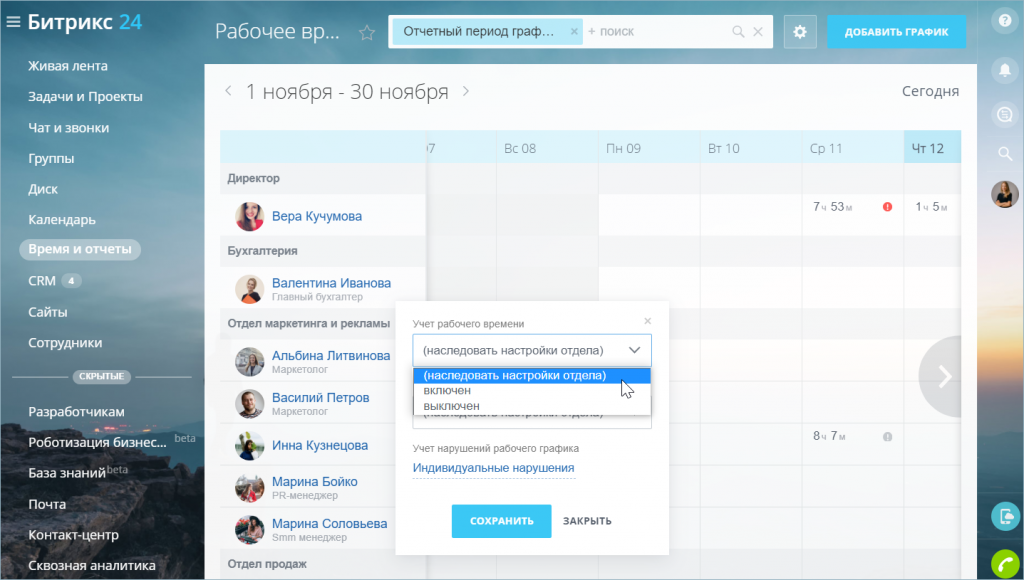Click the поиск filter input field
The height and width of the screenshot is (580, 1024).
pos(656,31)
